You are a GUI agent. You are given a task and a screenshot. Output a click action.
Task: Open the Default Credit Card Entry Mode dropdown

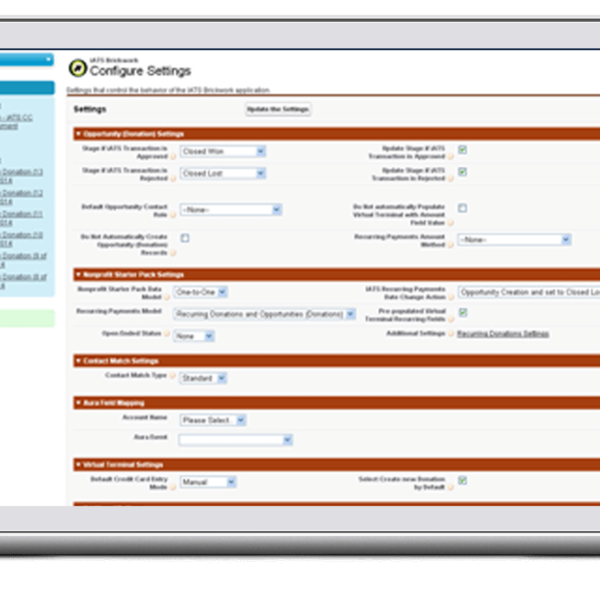pyautogui.click(x=208, y=482)
